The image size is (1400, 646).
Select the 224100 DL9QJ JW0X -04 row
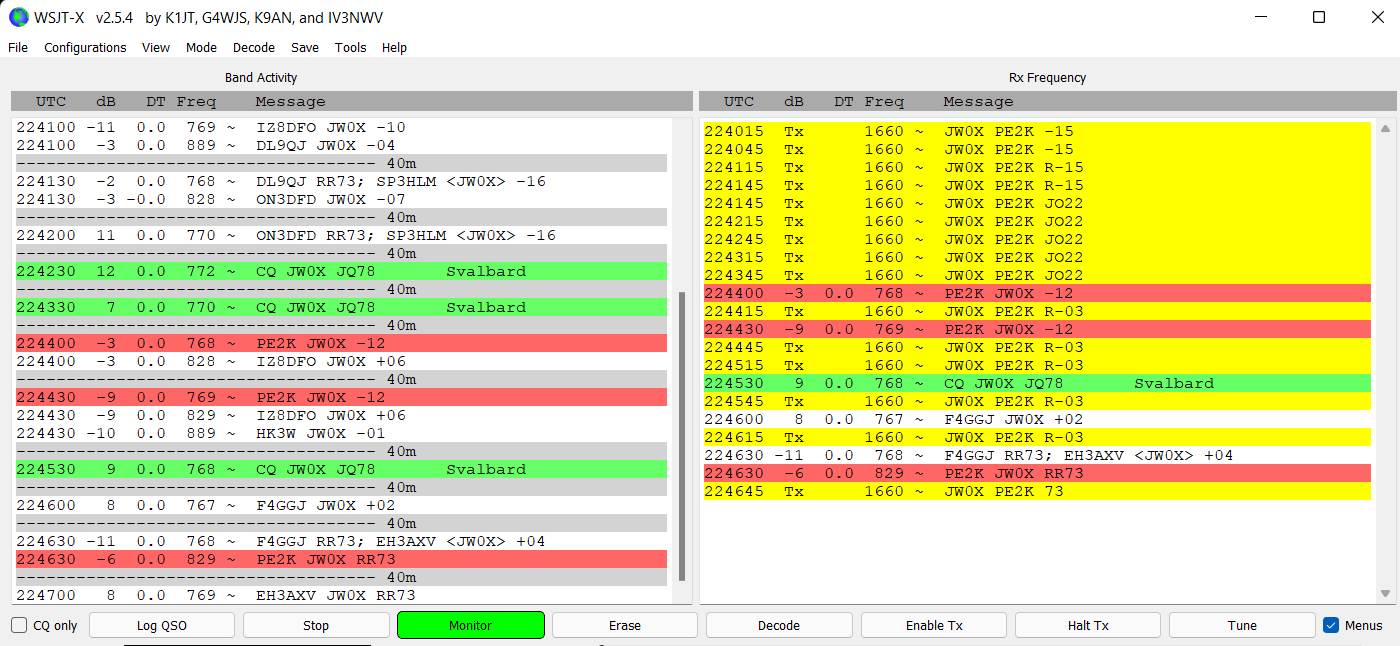(x=341, y=145)
